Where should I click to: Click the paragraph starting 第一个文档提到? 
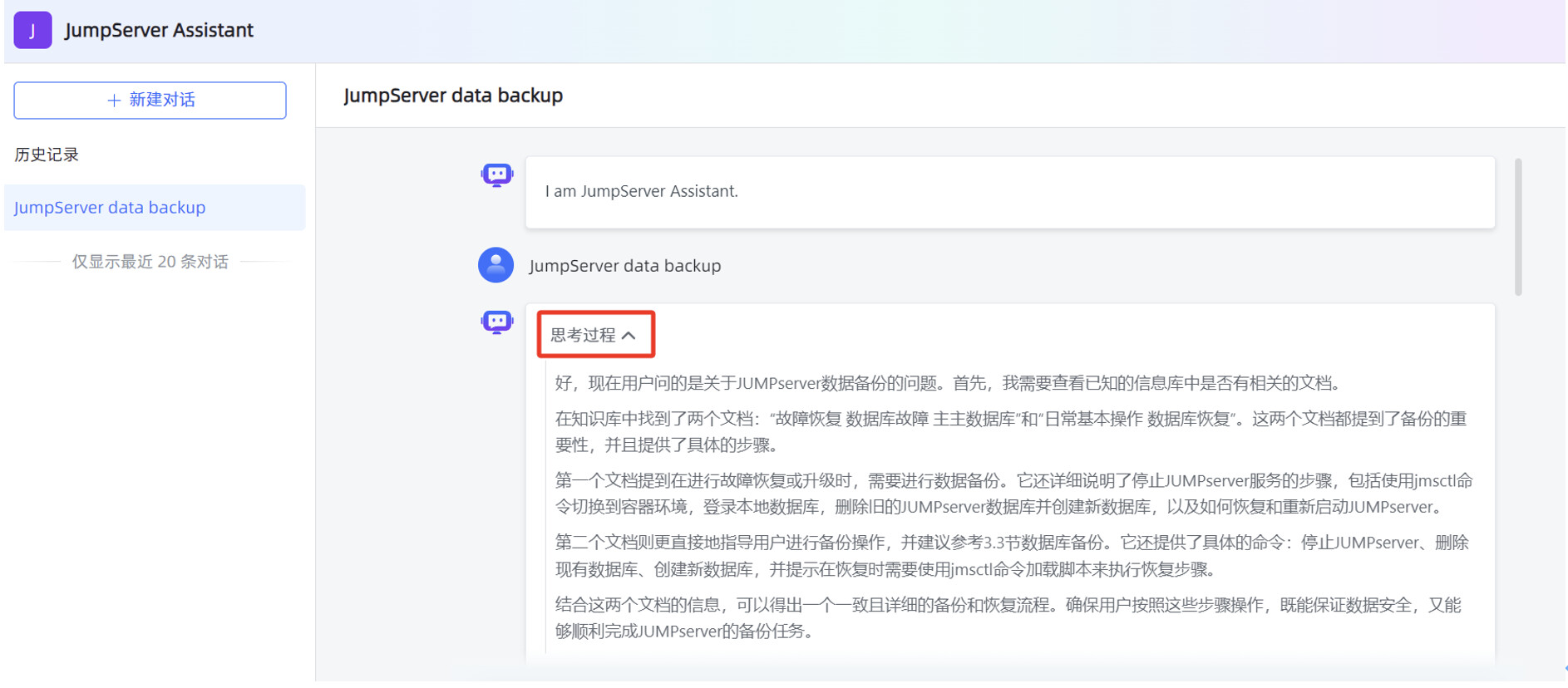[1013, 494]
